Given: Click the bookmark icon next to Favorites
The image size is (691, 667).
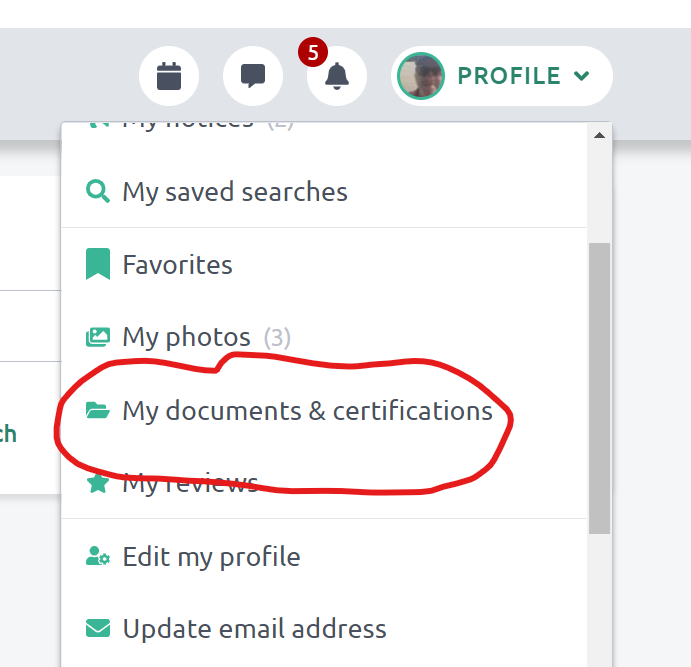Looking at the screenshot, I should pos(97,265).
